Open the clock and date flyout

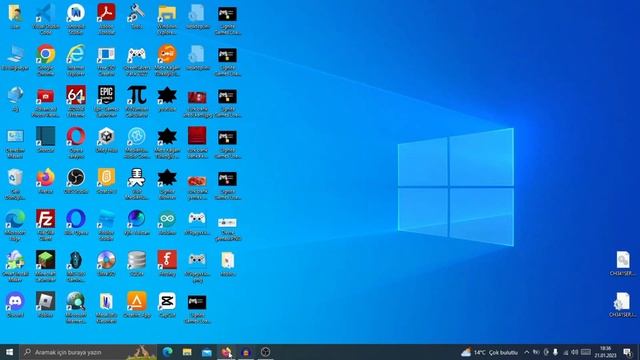606,352
